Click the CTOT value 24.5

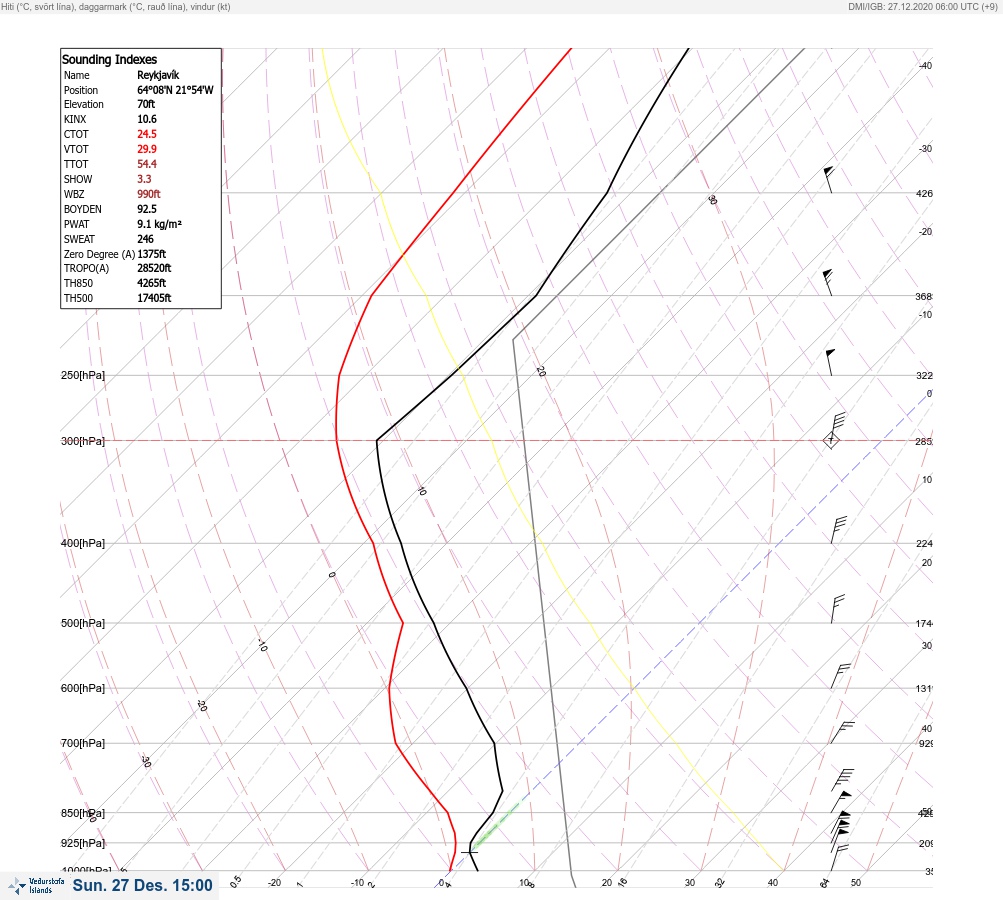pyautogui.click(x=146, y=134)
